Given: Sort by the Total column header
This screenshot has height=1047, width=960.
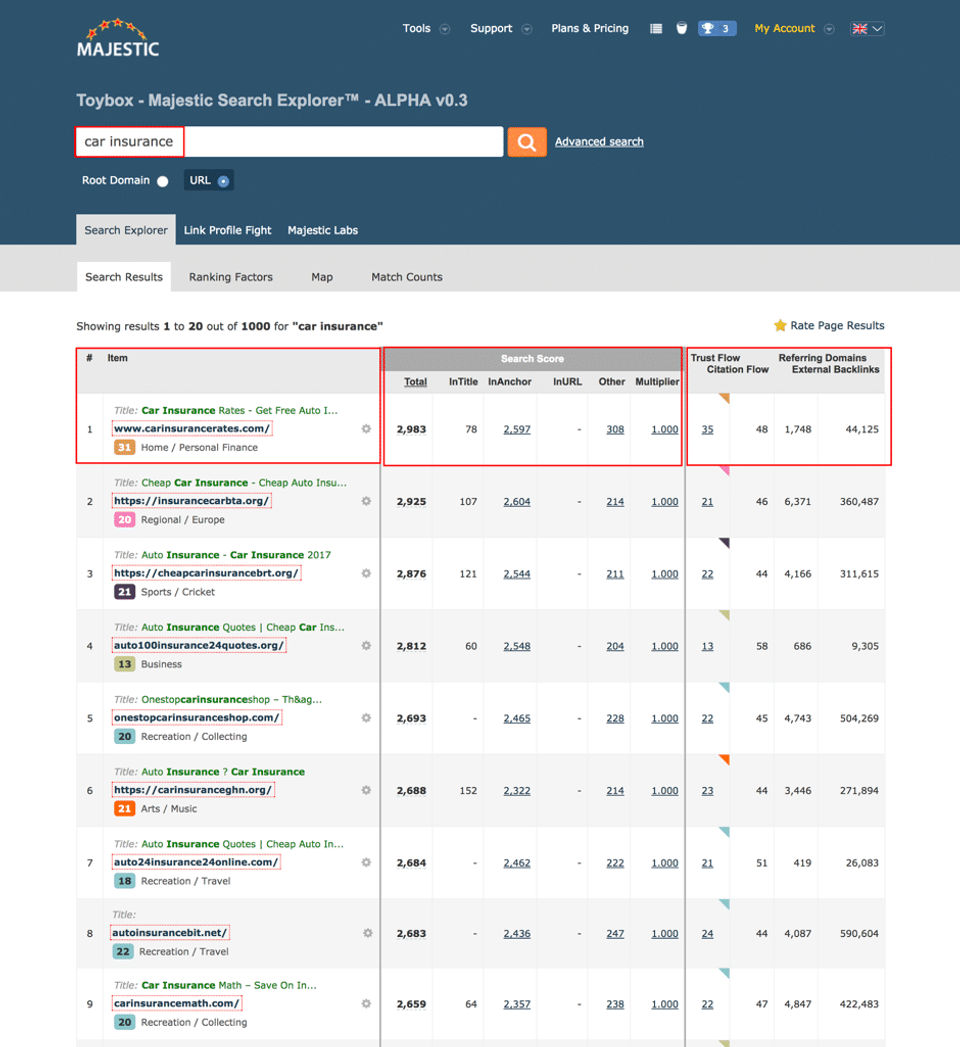Looking at the screenshot, I should (x=415, y=381).
